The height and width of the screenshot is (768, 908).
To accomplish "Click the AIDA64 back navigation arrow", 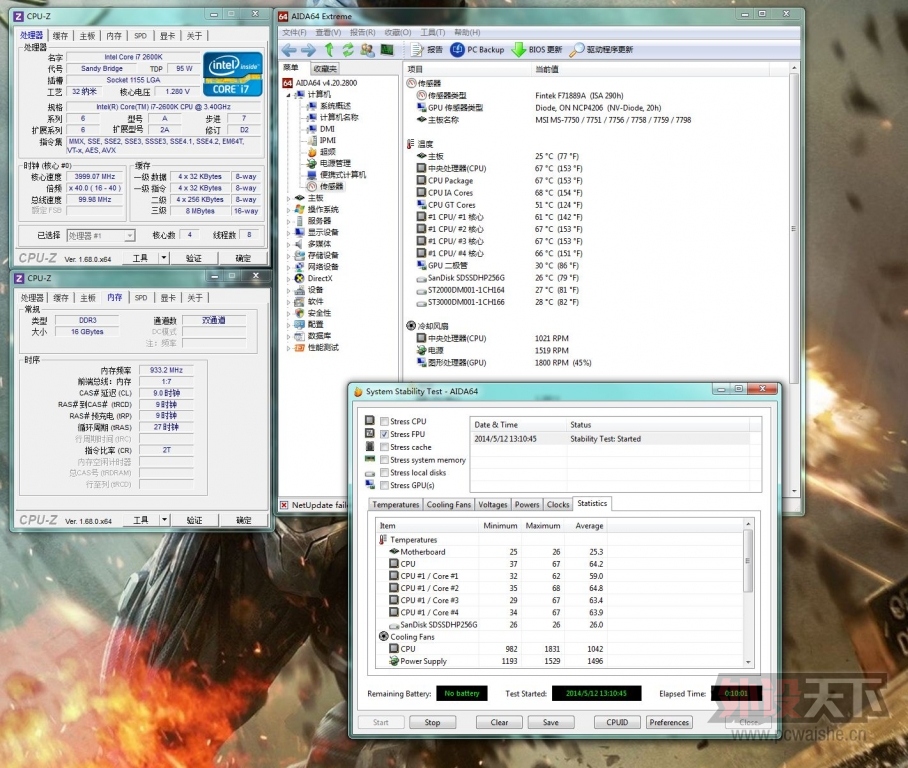I will coord(289,50).
